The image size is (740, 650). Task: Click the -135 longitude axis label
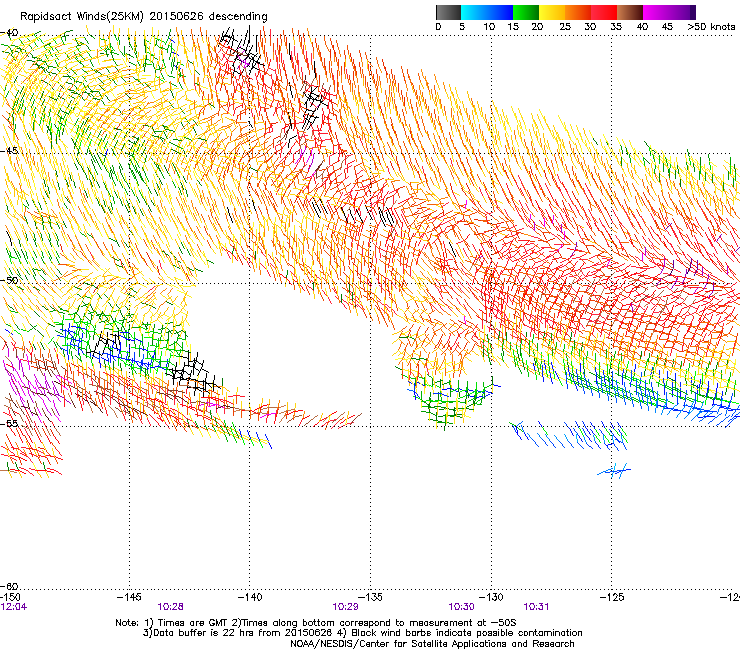pos(370,597)
